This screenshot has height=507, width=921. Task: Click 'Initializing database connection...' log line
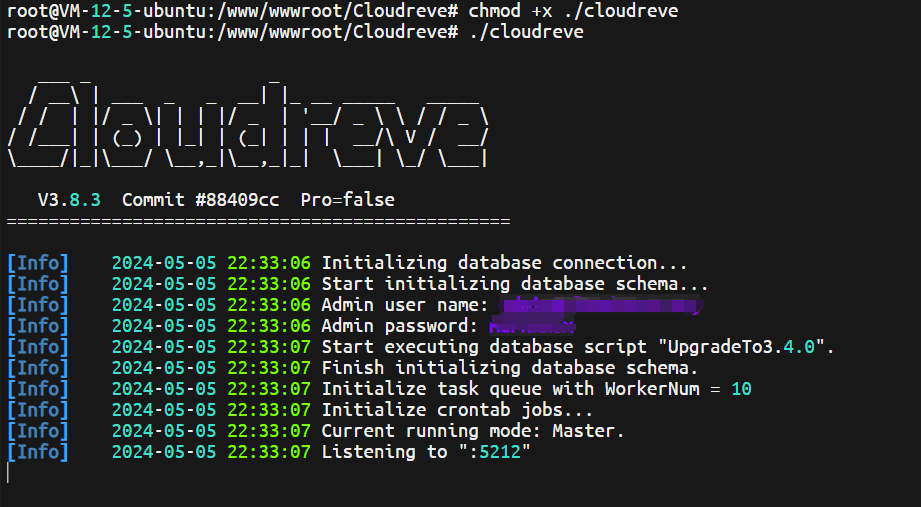click(504, 263)
